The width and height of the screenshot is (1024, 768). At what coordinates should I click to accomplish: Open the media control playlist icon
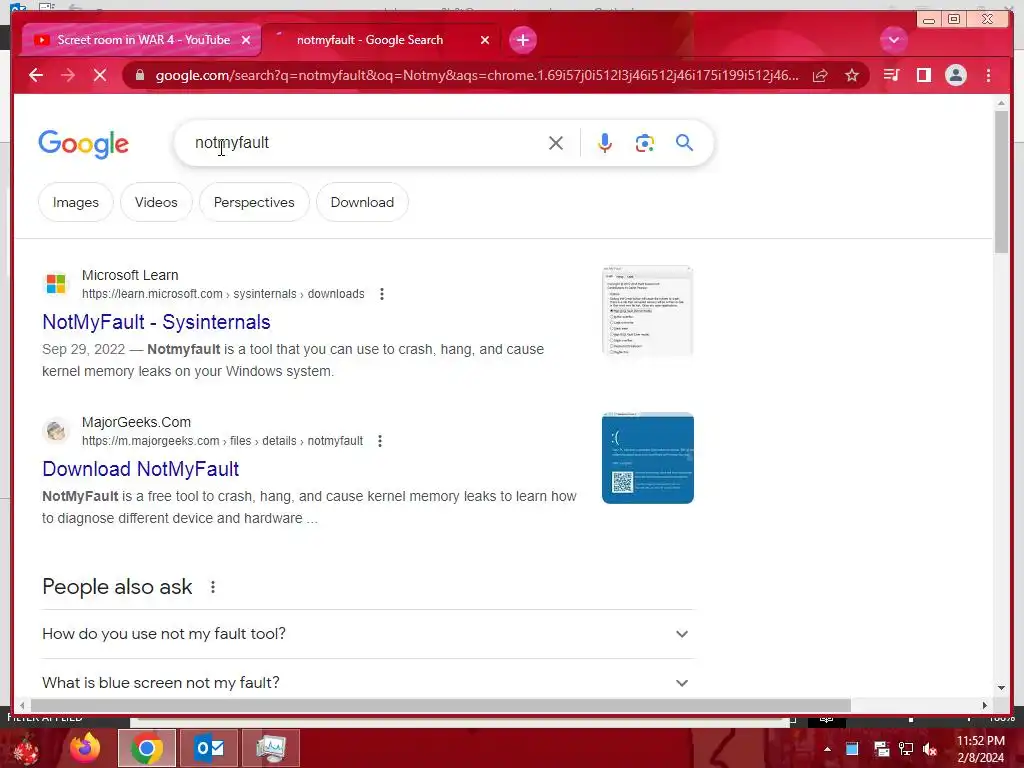(891, 75)
